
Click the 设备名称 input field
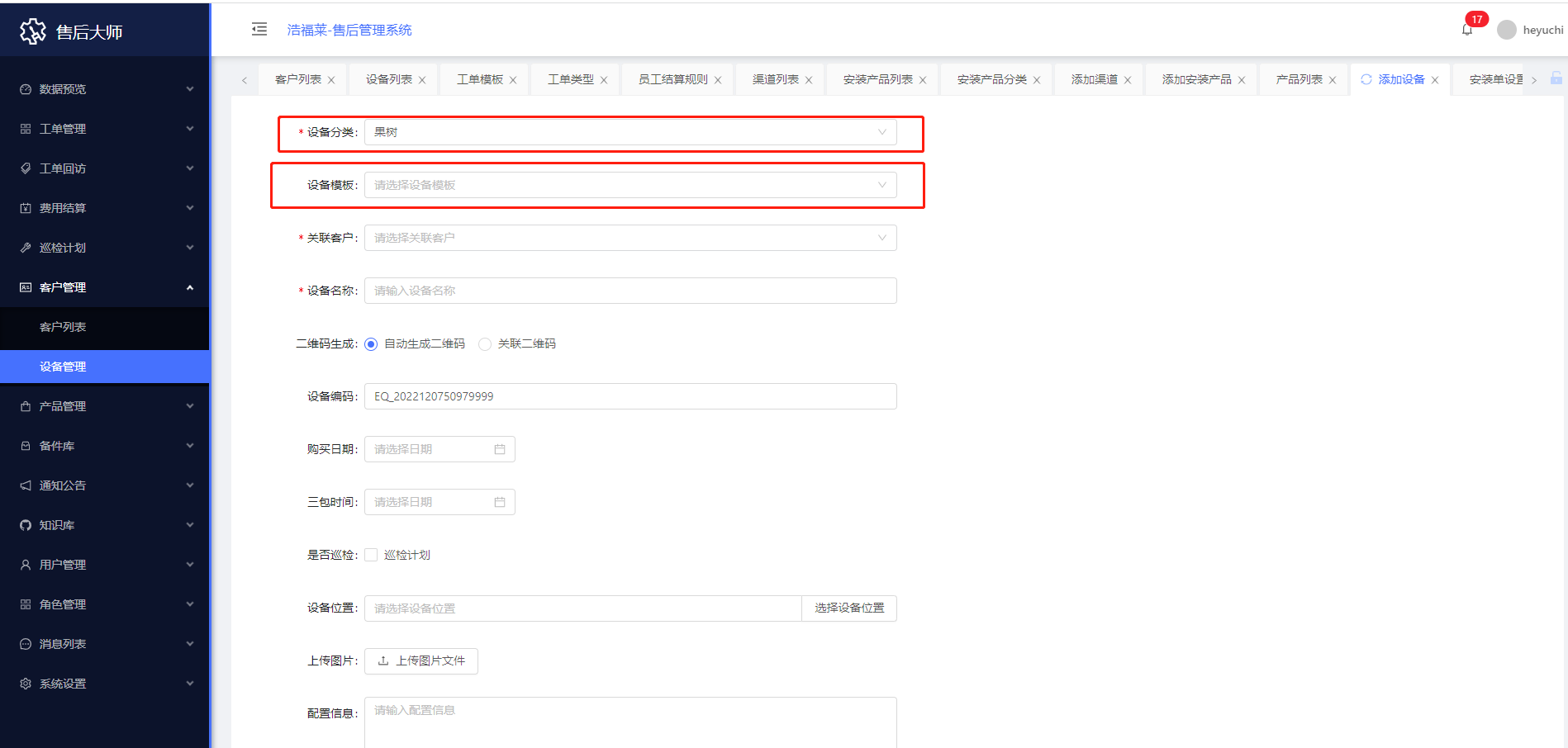pyautogui.click(x=630, y=291)
